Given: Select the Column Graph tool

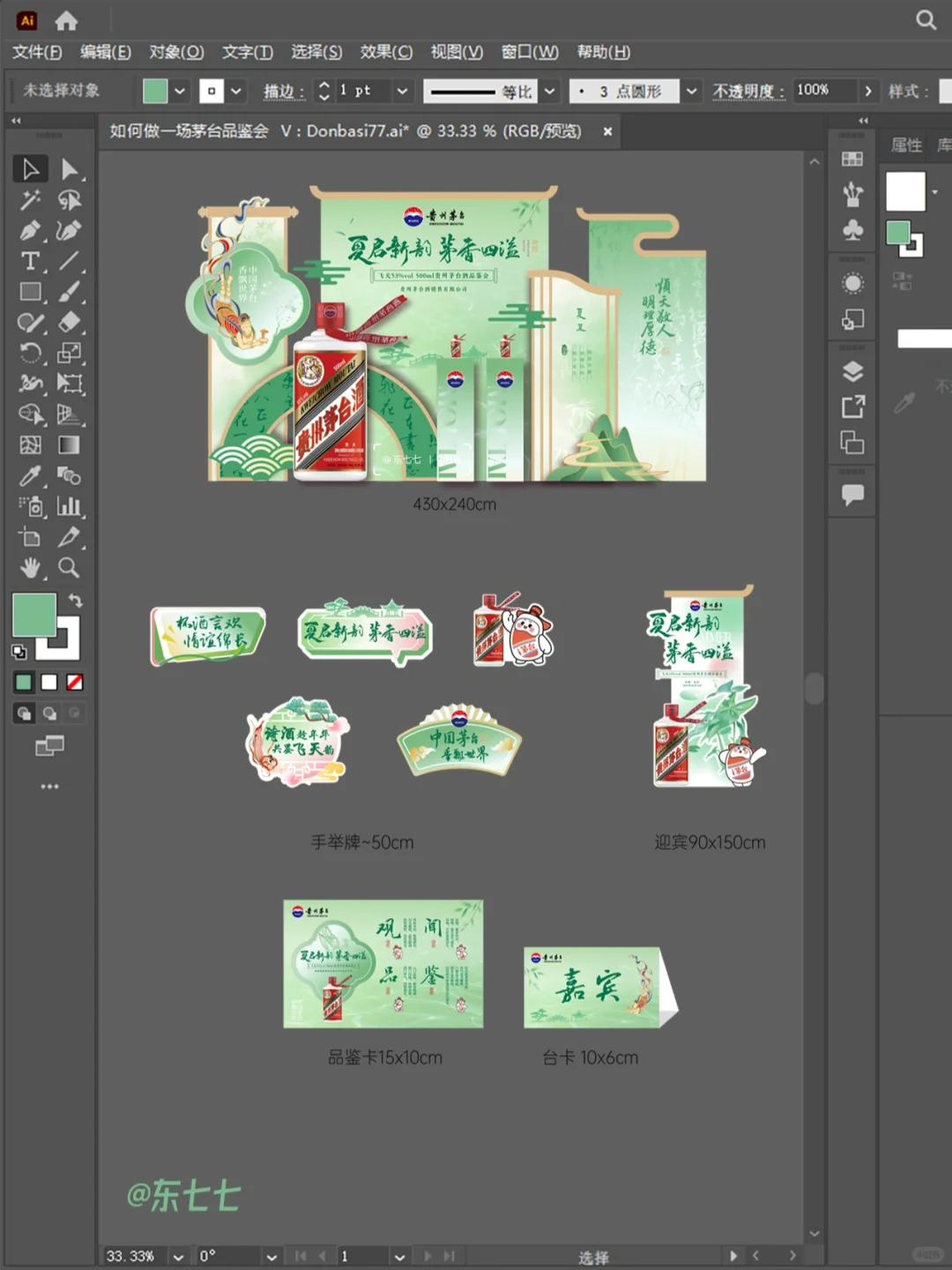Looking at the screenshot, I should click(x=70, y=506).
